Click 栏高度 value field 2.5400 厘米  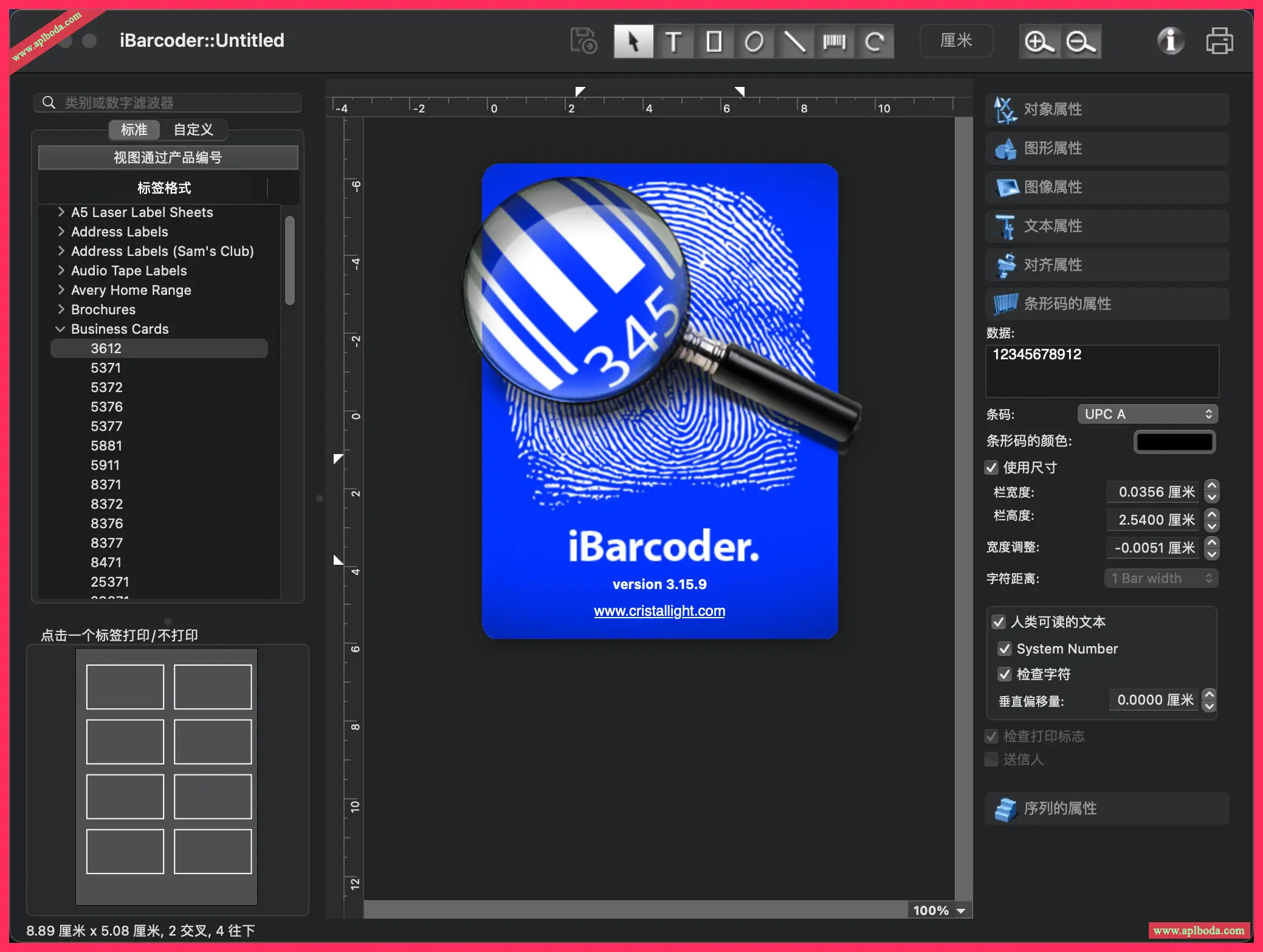coord(1152,520)
